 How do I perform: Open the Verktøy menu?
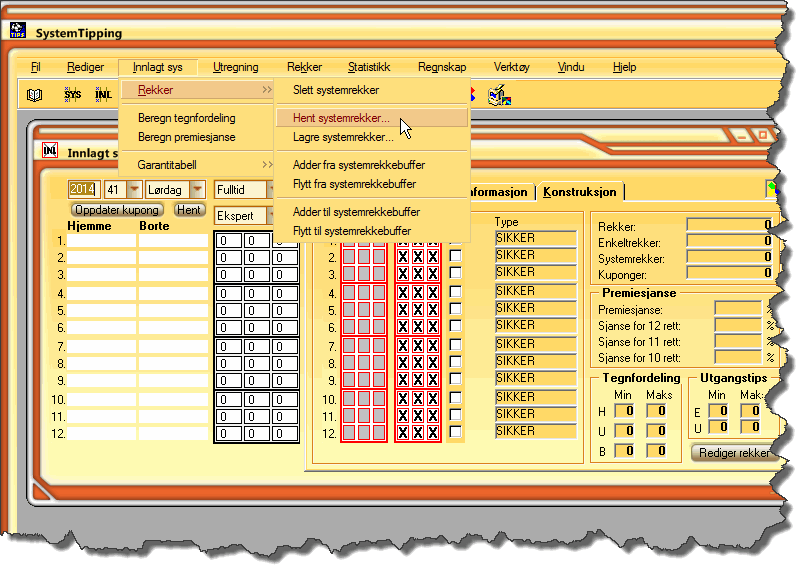click(x=512, y=67)
